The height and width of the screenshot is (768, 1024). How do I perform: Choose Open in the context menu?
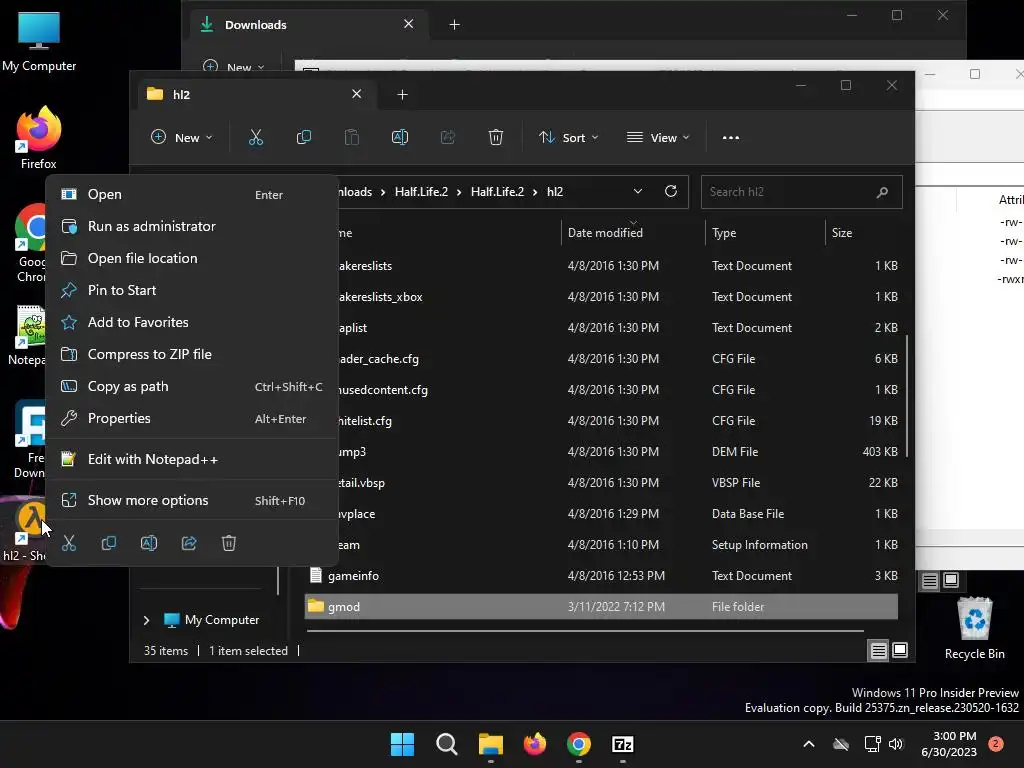tap(192, 195)
